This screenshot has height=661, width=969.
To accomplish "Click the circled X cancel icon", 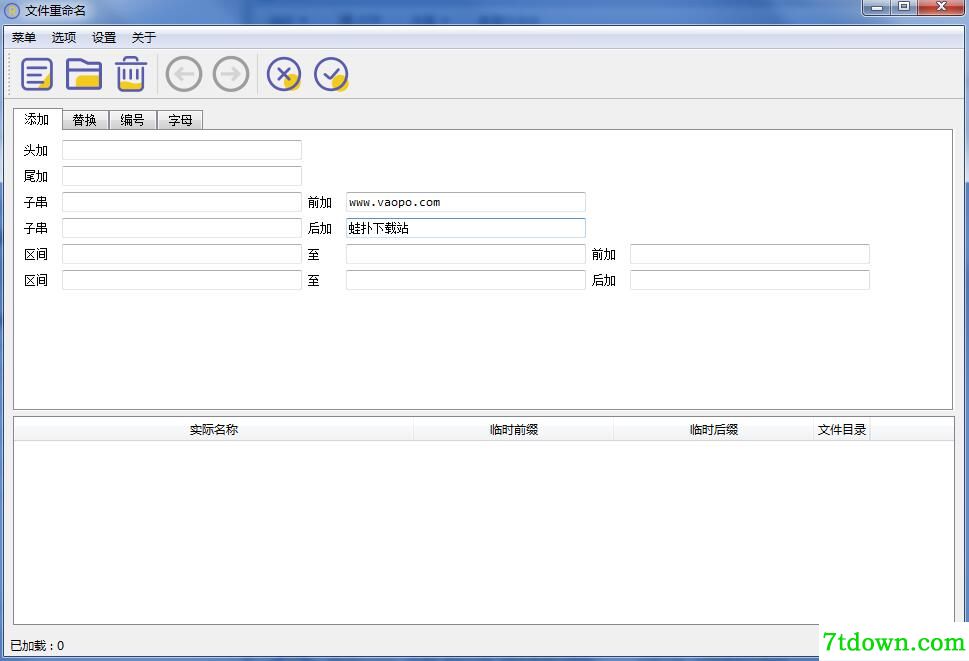I will (x=284, y=74).
